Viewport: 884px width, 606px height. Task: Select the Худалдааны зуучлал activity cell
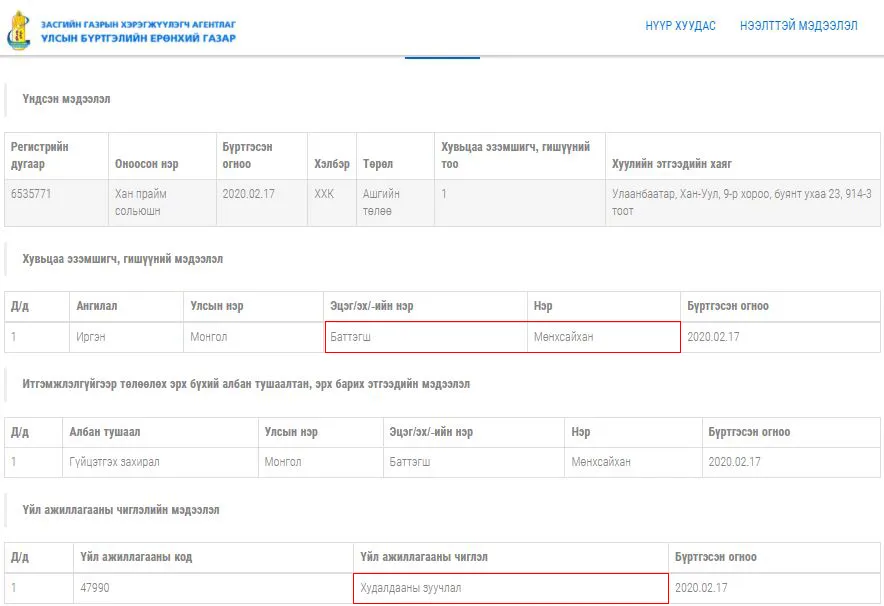tap(511, 588)
